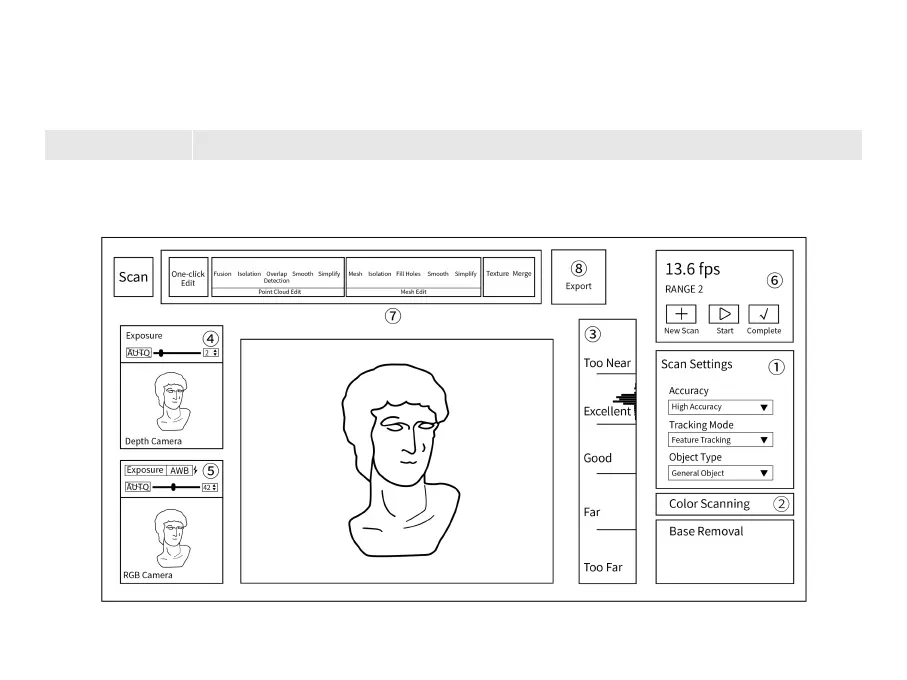Start scanning with the play icon
The image size is (907, 680).
click(724, 314)
